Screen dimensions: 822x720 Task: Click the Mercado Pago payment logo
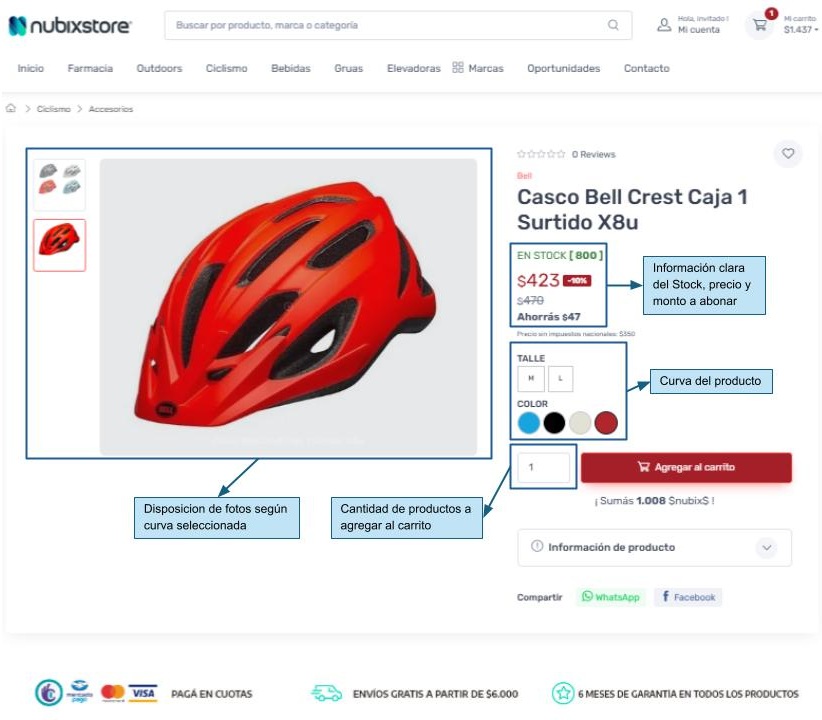[80, 692]
